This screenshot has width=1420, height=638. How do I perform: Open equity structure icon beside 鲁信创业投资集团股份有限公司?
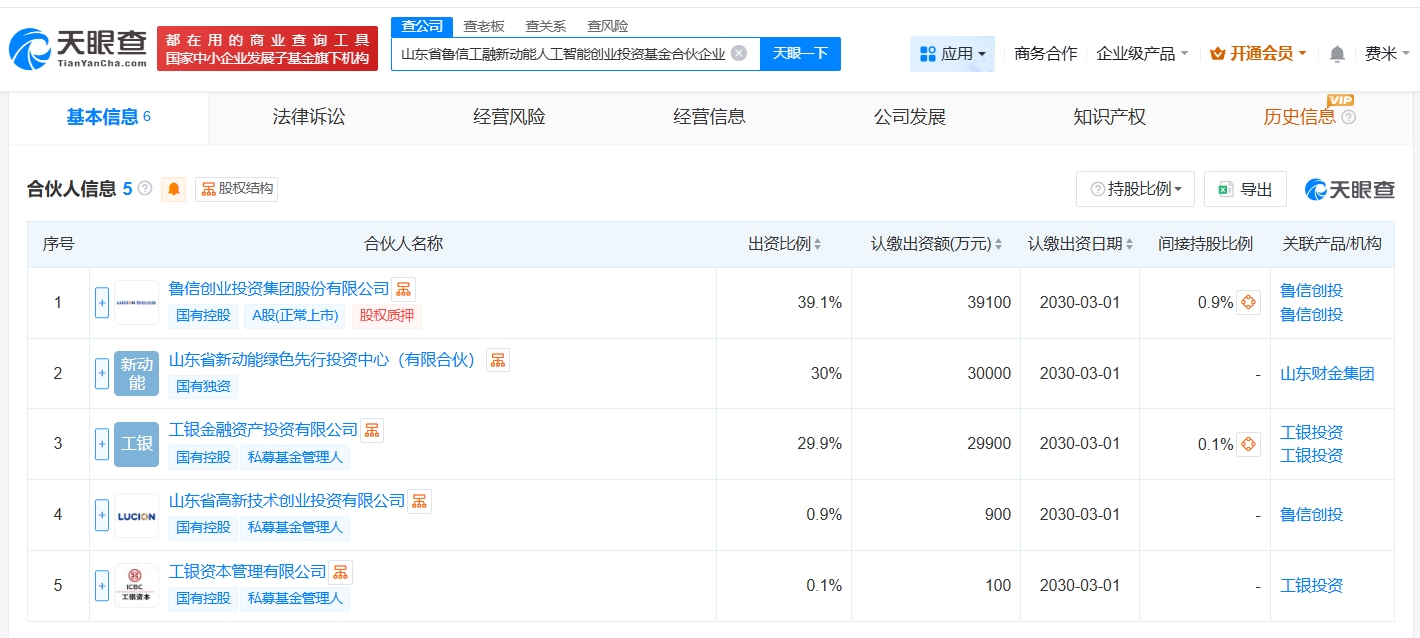tap(403, 290)
